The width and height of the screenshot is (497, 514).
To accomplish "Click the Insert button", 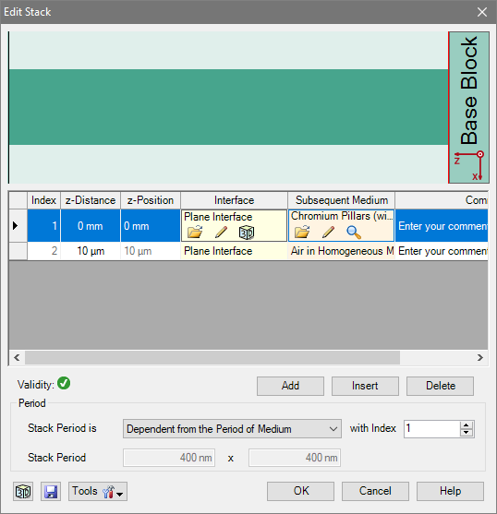I will [x=365, y=386].
